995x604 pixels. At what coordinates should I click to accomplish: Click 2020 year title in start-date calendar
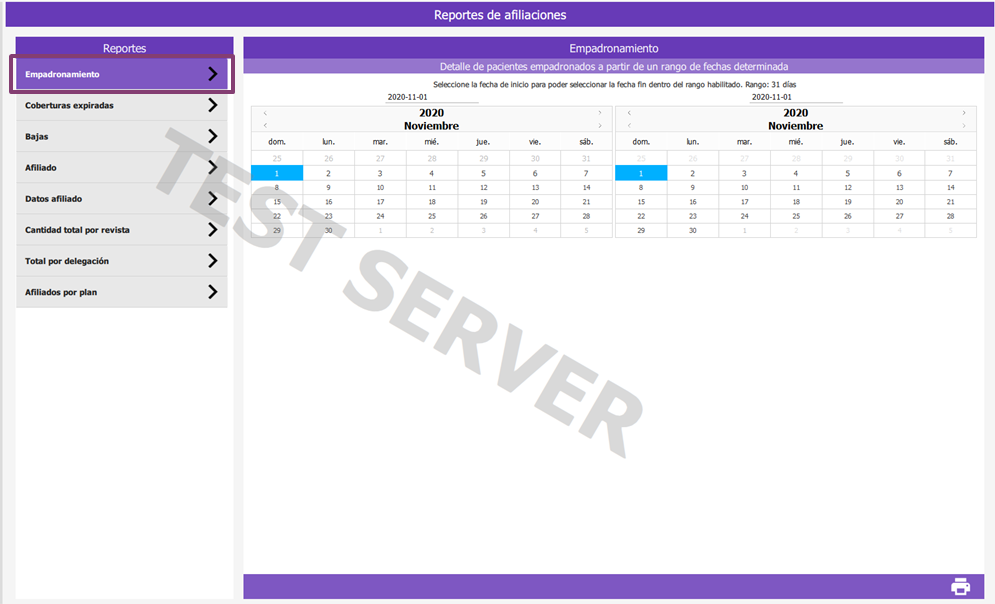432,113
